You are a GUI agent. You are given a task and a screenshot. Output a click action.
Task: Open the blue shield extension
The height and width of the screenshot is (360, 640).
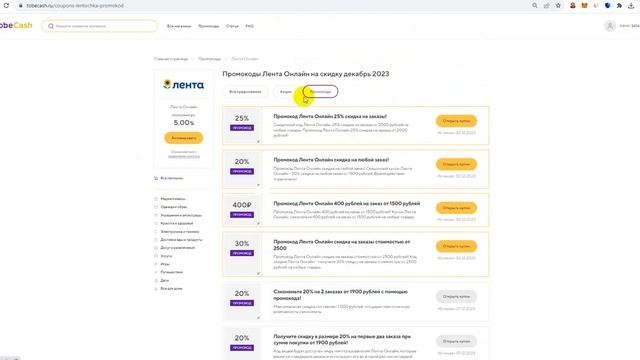608,6
